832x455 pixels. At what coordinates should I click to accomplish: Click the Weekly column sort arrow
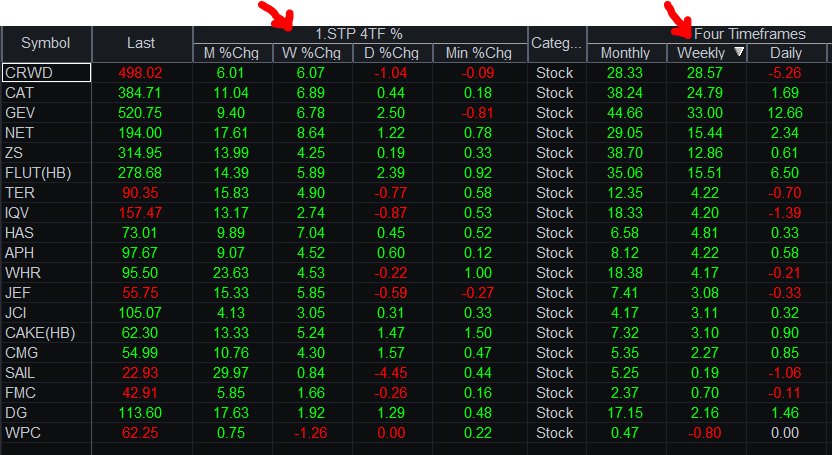pyautogui.click(x=739, y=52)
